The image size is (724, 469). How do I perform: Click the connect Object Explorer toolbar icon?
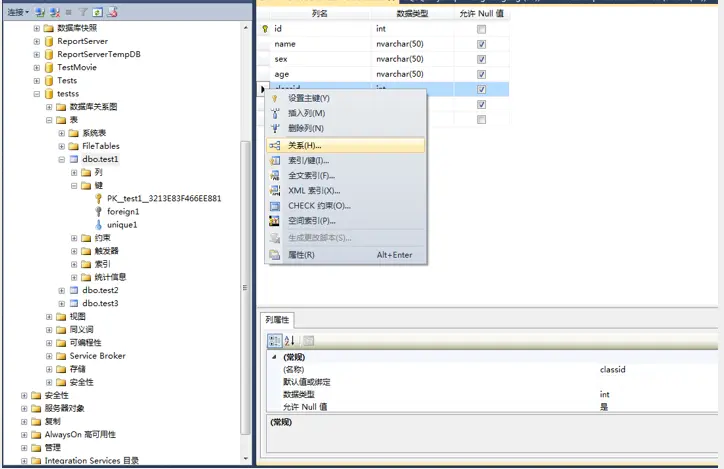(41, 12)
